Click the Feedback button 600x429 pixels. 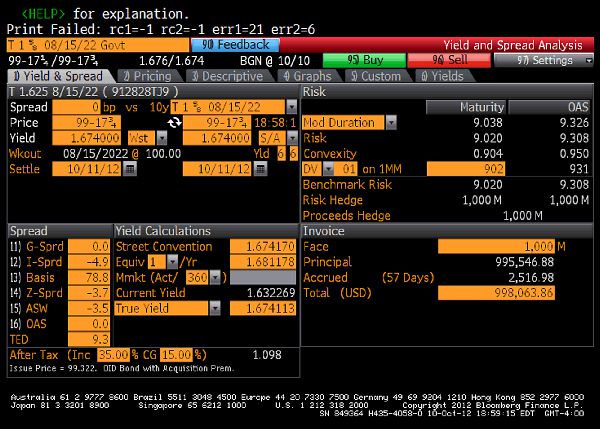pos(235,45)
